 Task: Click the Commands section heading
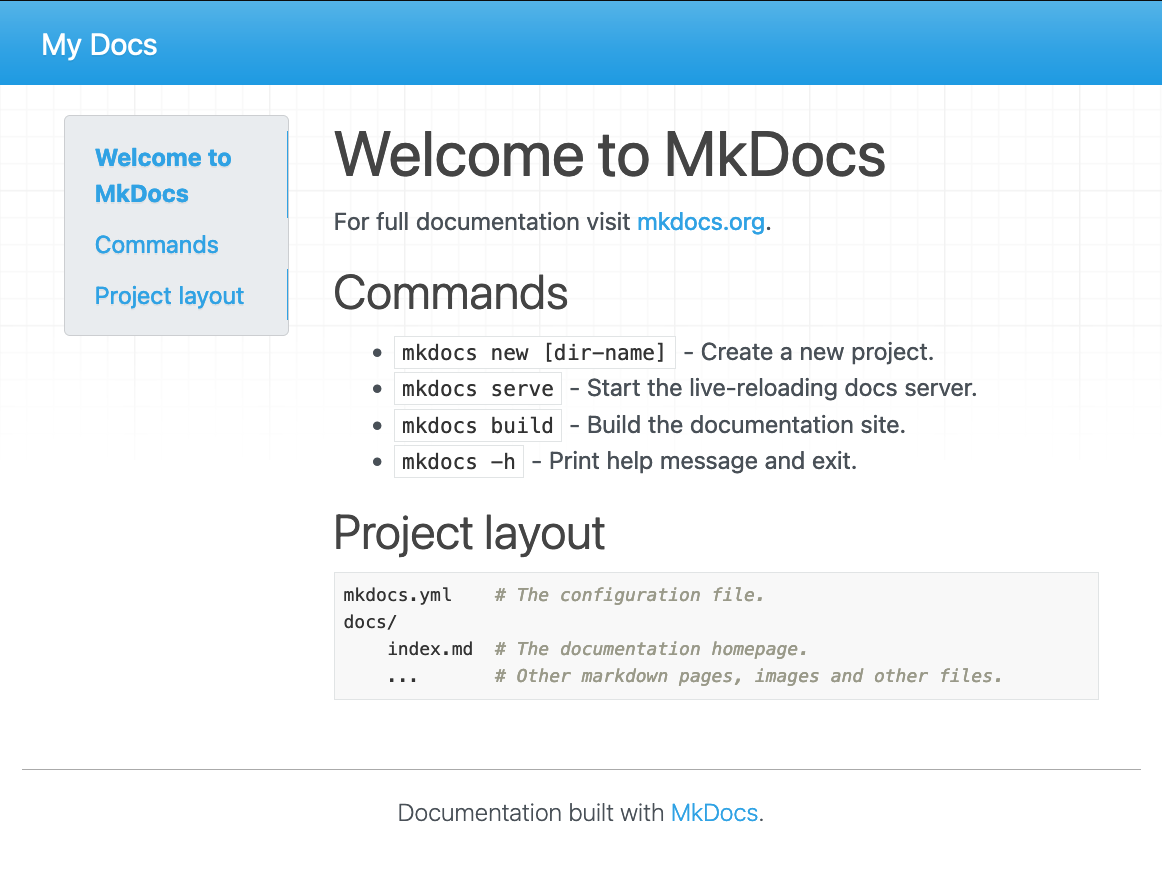pos(451,293)
